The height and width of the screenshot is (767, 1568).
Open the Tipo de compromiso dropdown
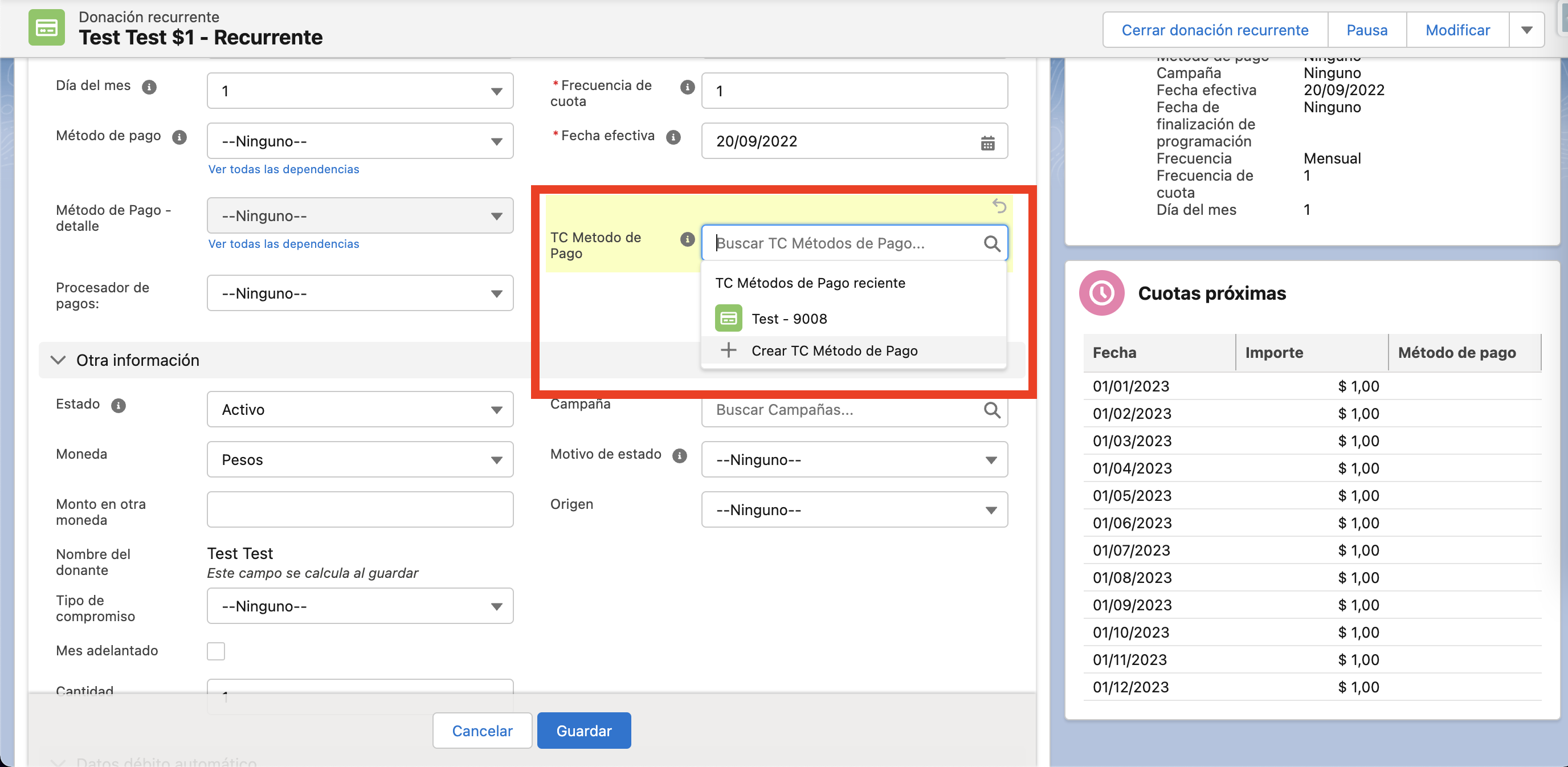360,606
